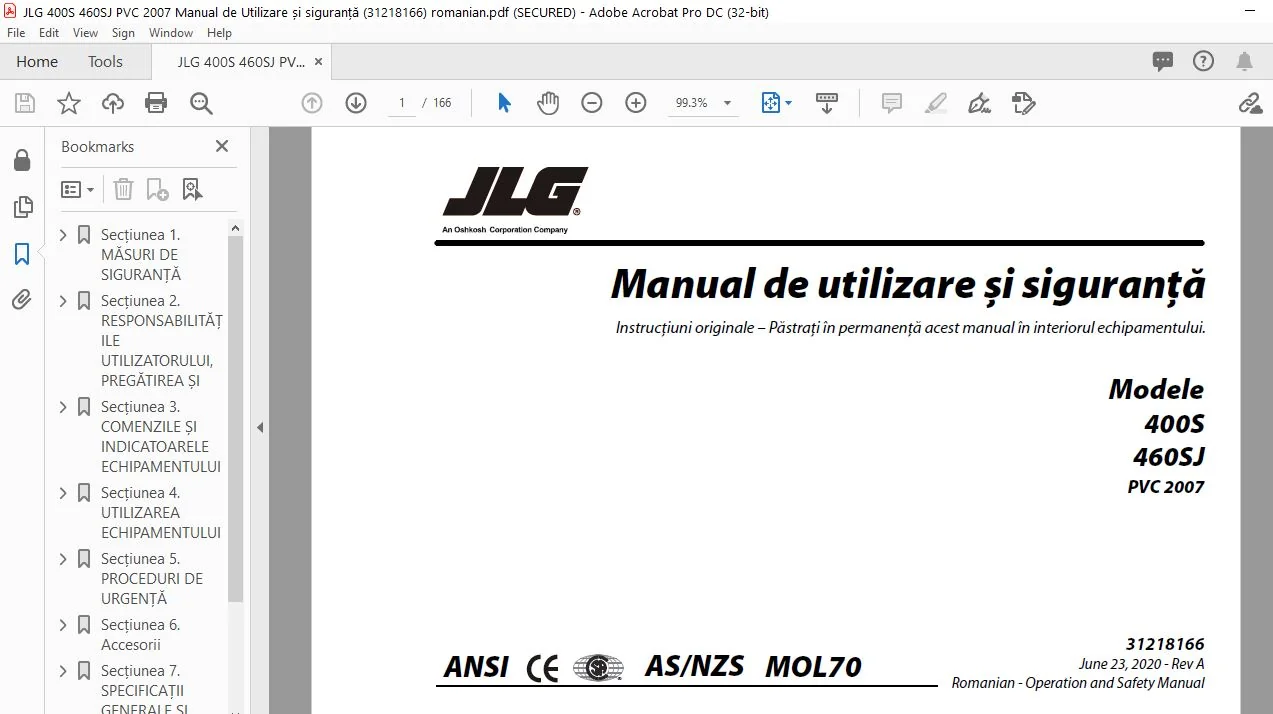This screenshot has height=714, width=1273.
Task: Open bookmark Secțiunea 5. PROCEDURI DE URGENȚĂ
Action: tap(151, 579)
